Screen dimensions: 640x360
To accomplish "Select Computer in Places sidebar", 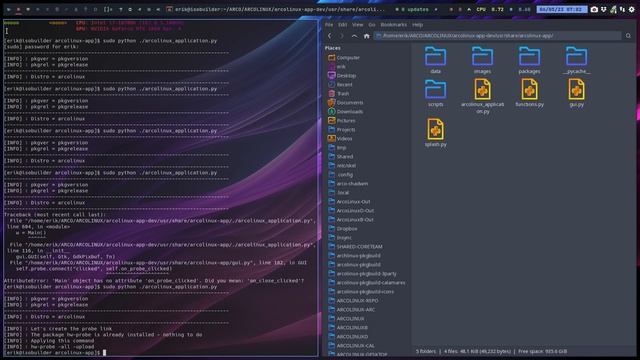I will (344, 58).
